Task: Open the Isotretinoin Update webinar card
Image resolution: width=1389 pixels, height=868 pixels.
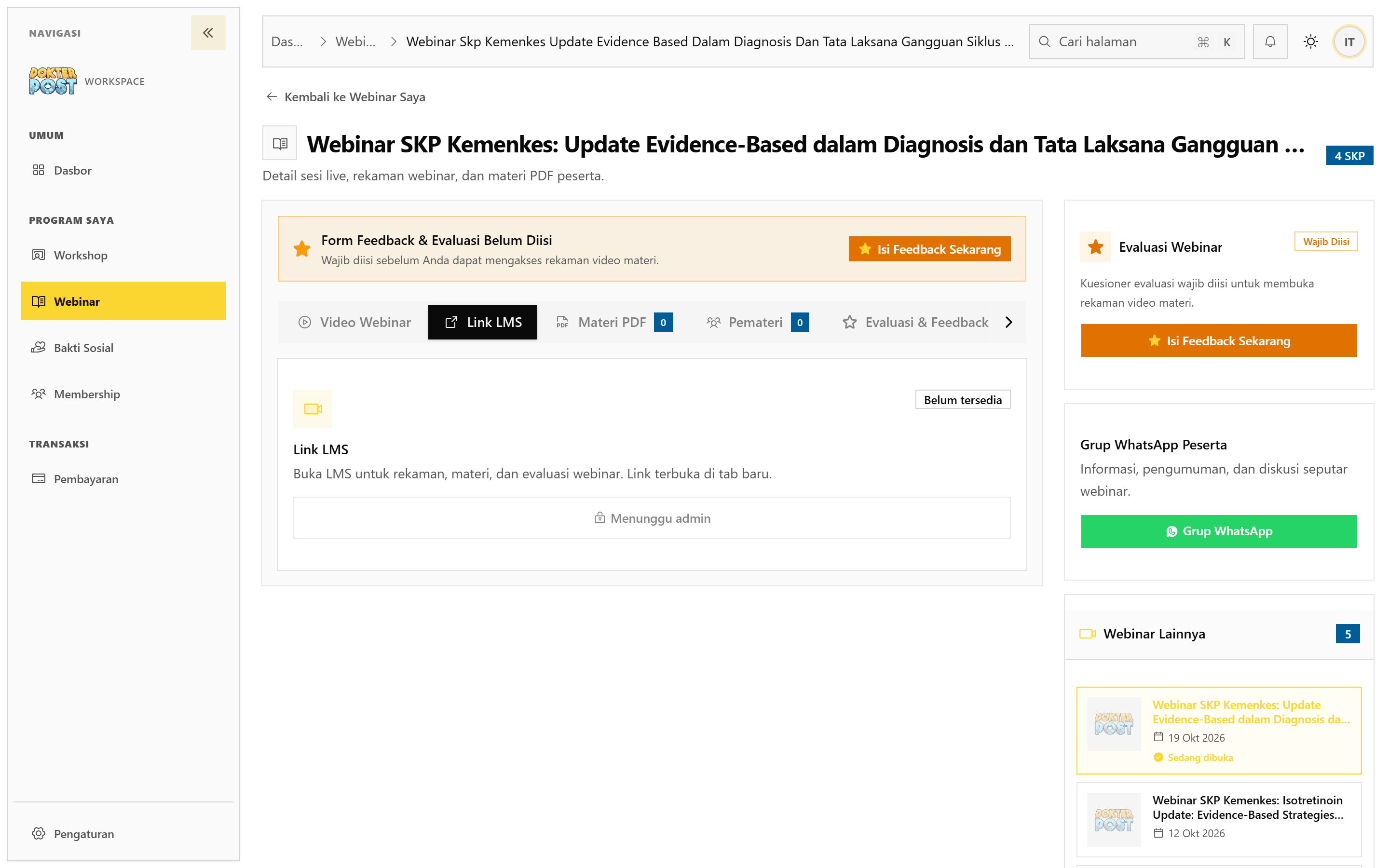Action: 1219,819
